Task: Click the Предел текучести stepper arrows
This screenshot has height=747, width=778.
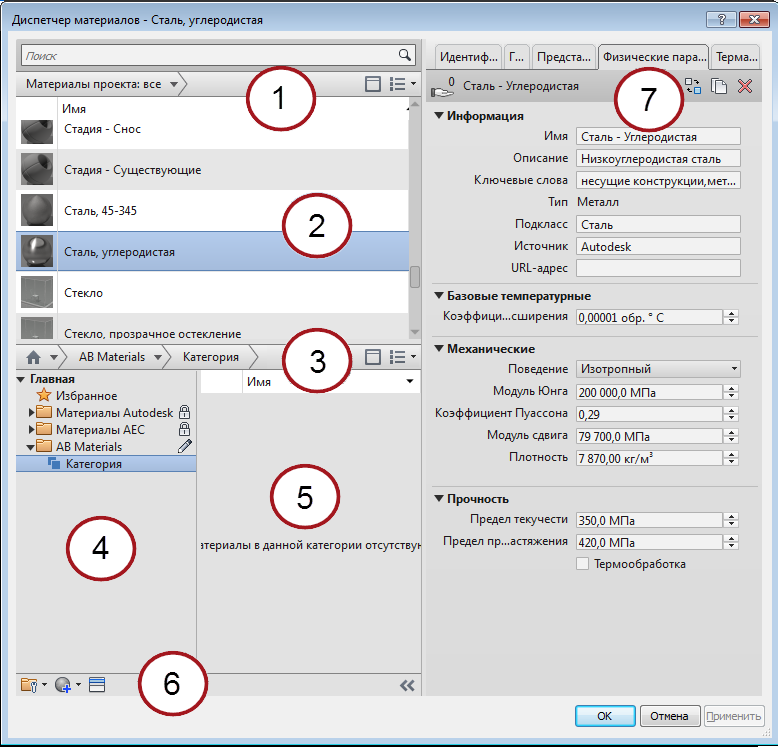Action: coord(731,520)
